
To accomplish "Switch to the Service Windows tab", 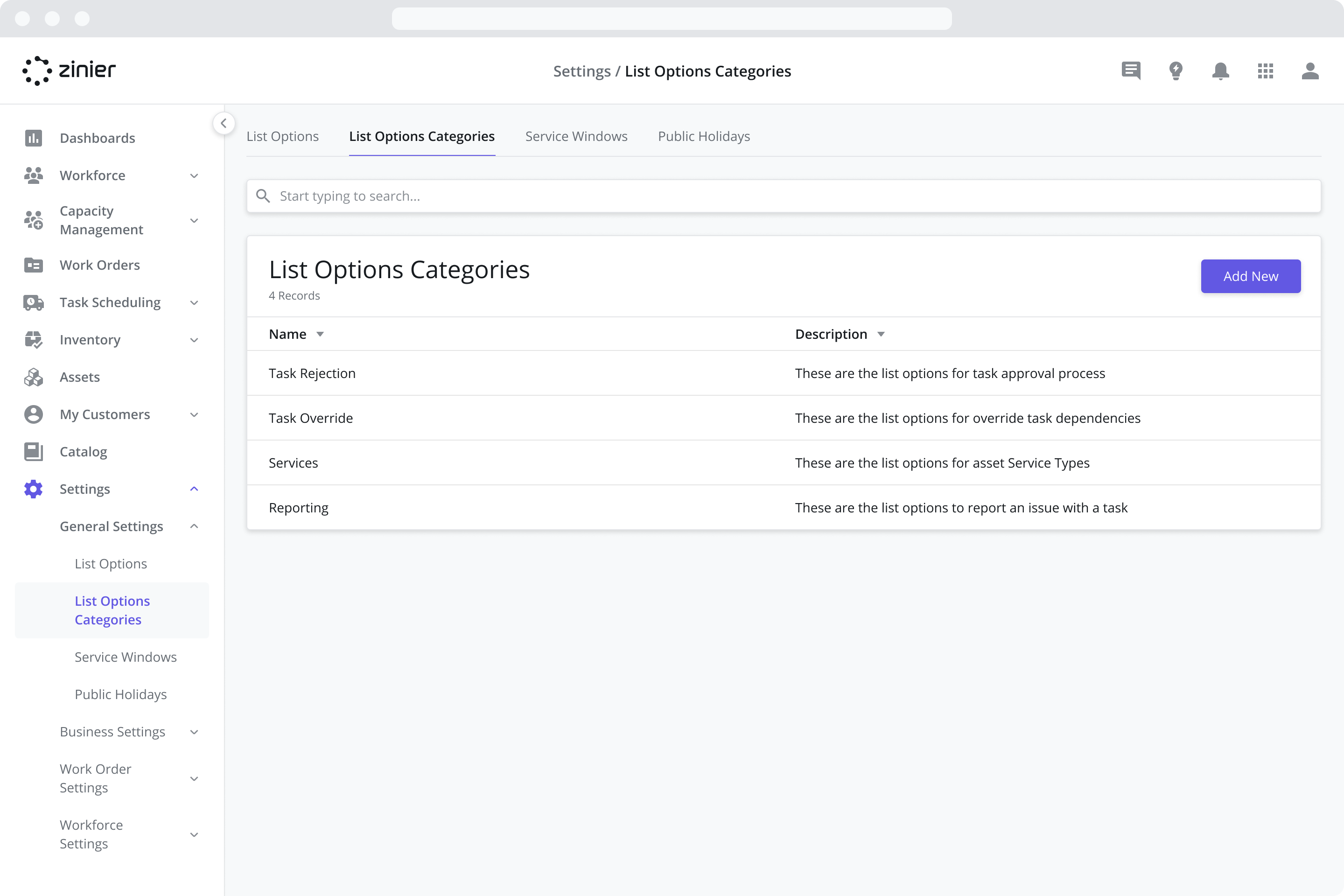I will point(576,136).
